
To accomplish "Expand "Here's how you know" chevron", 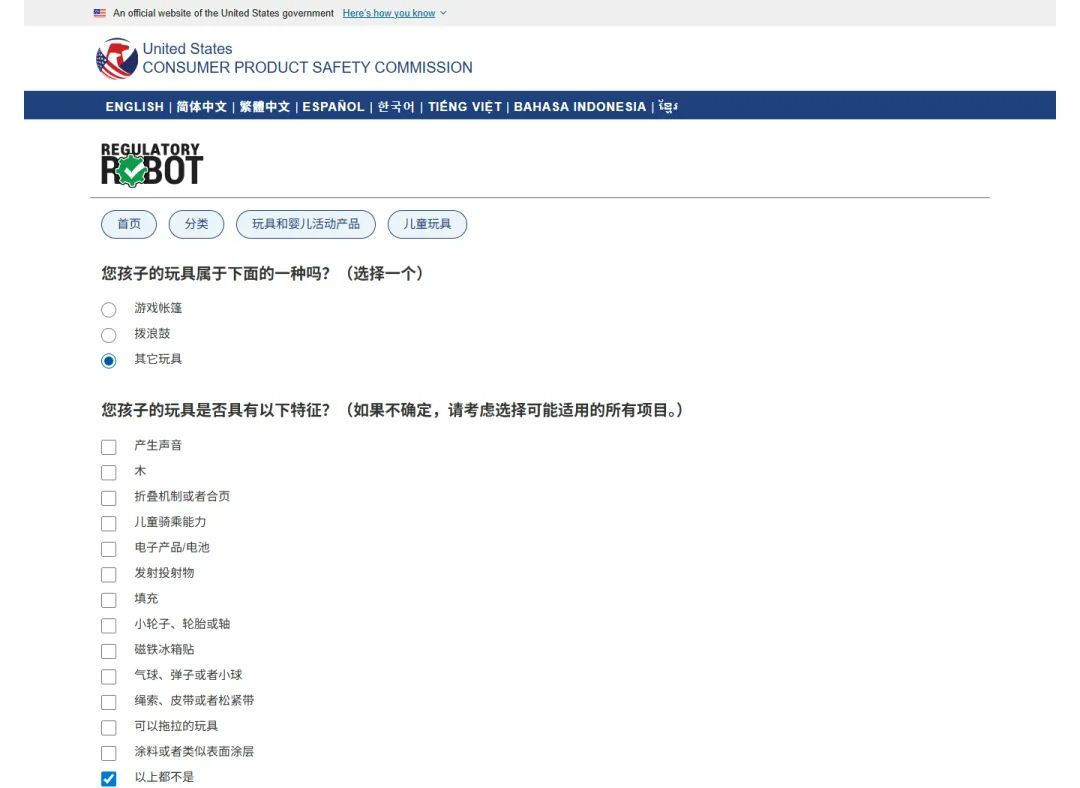I will tap(444, 13).
